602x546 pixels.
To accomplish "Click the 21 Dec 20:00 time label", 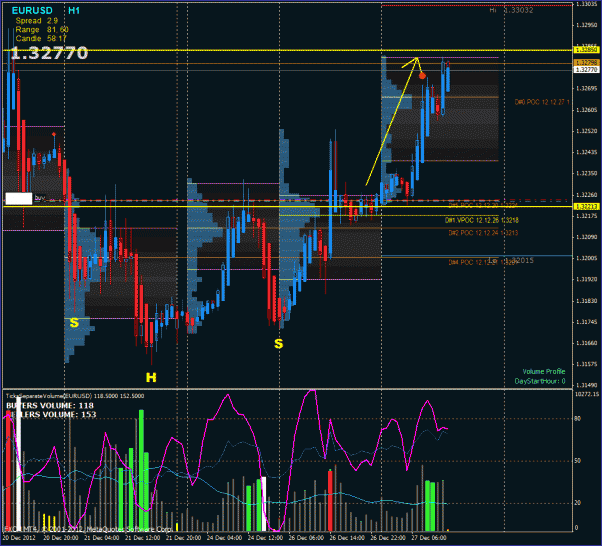I will click(x=184, y=538).
